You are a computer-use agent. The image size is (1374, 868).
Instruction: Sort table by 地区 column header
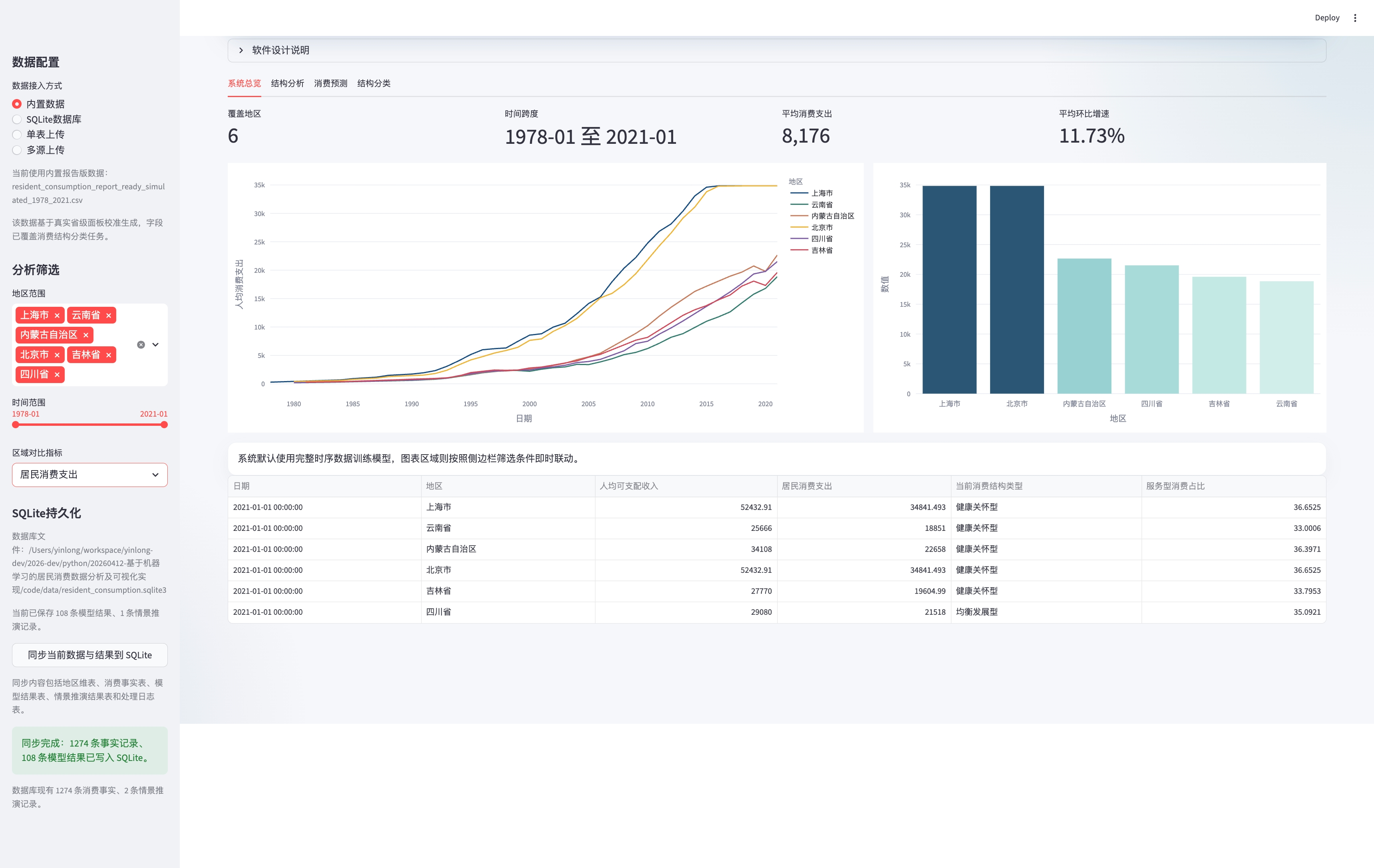point(508,486)
